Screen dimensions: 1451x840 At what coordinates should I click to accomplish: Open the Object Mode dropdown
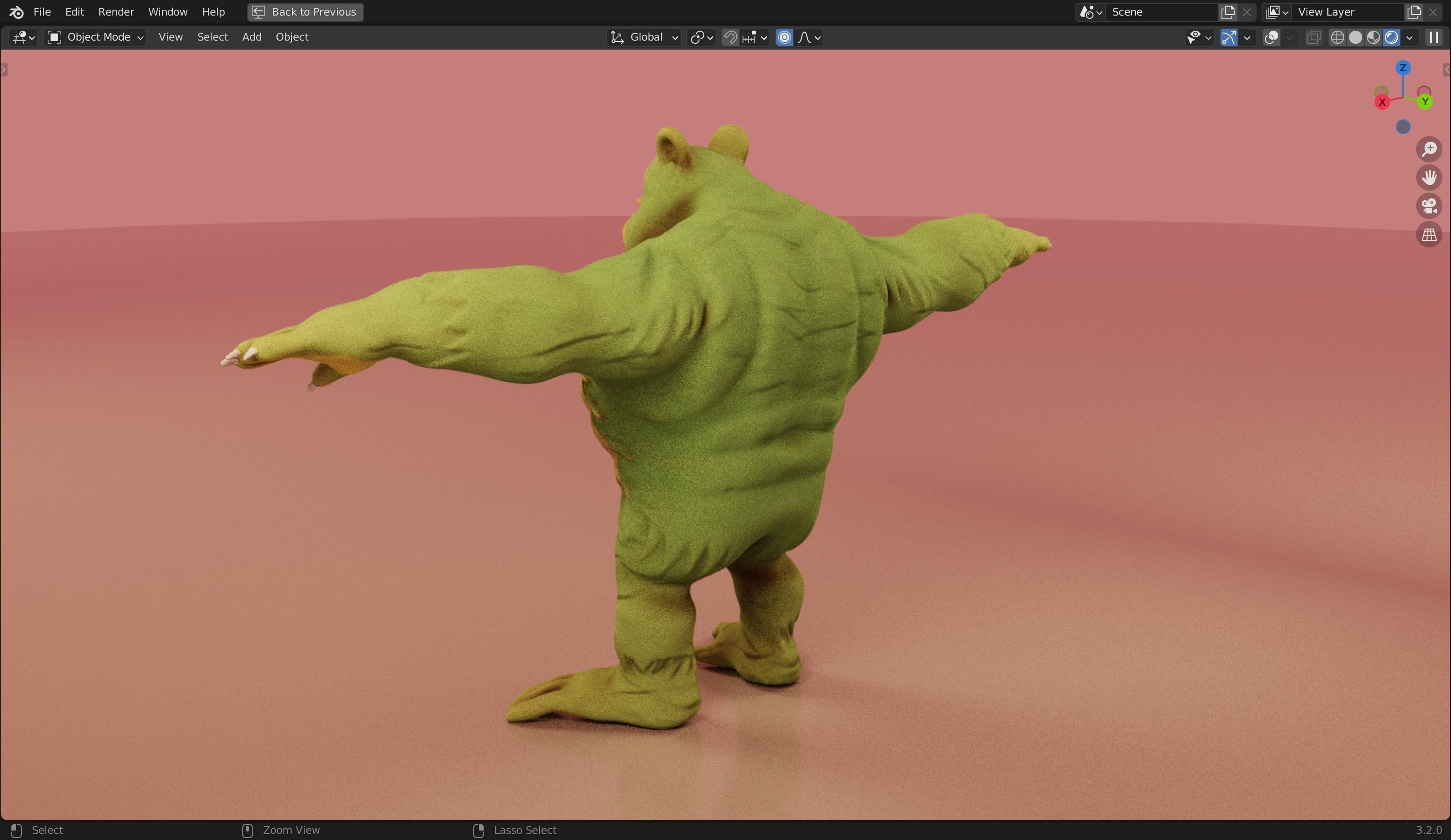[95, 37]
